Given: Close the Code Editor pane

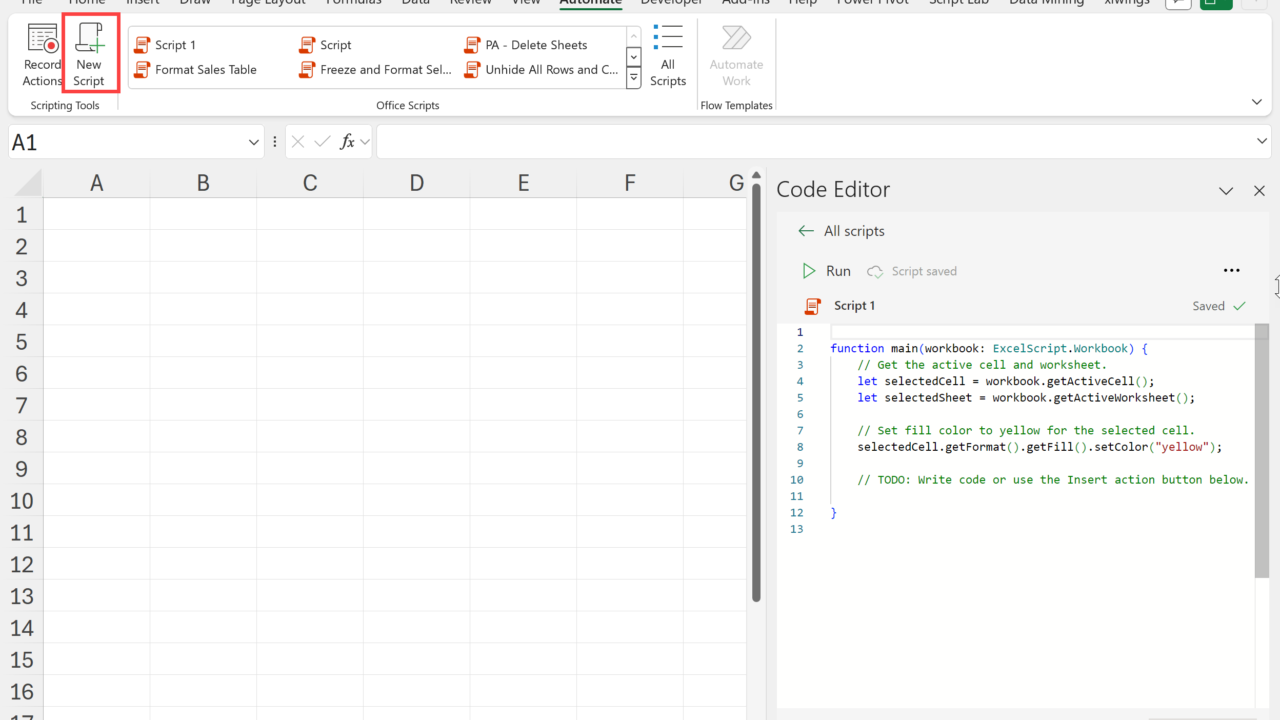Looking at the screenshot, I should (x=1259, y=190).
